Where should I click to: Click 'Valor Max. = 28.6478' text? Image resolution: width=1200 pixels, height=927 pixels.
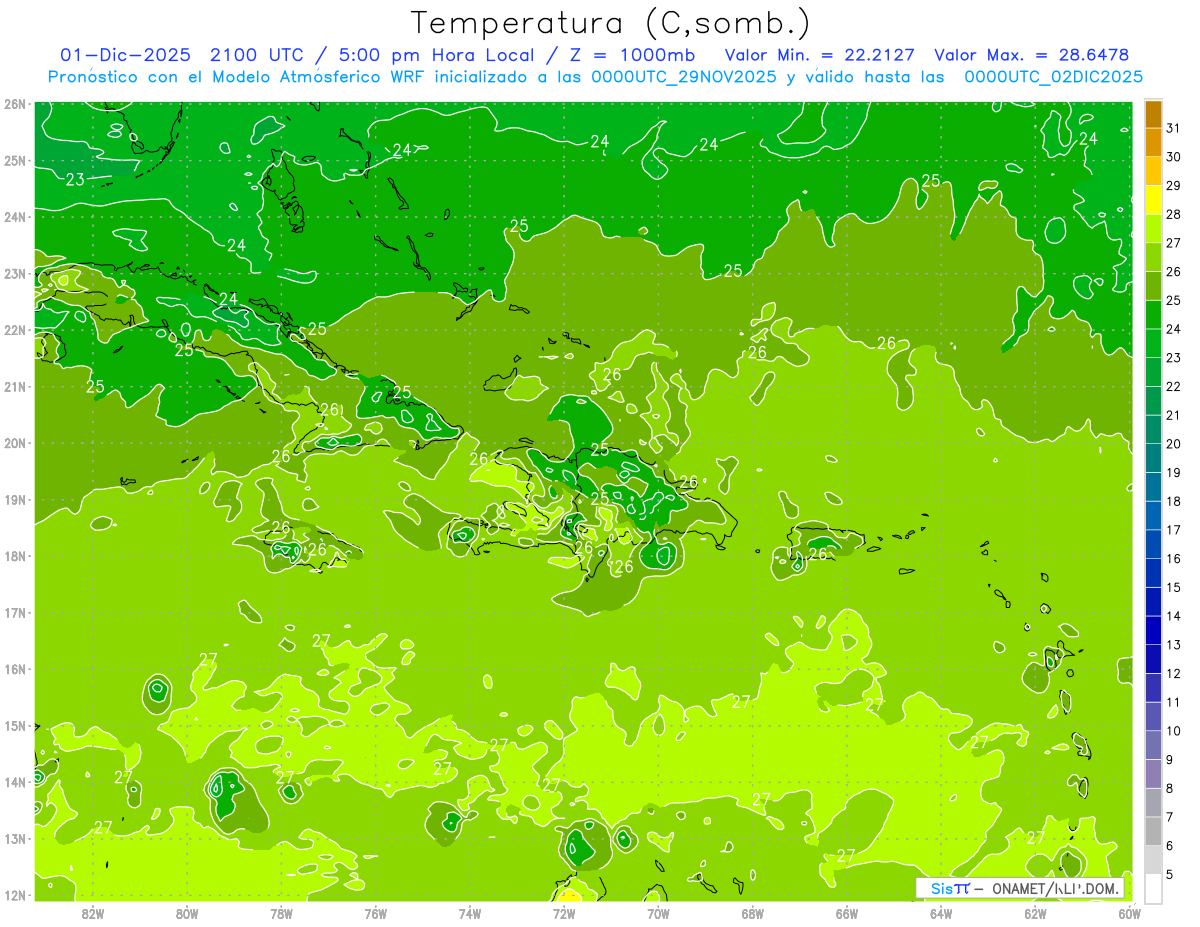[x=1031, y=54]
